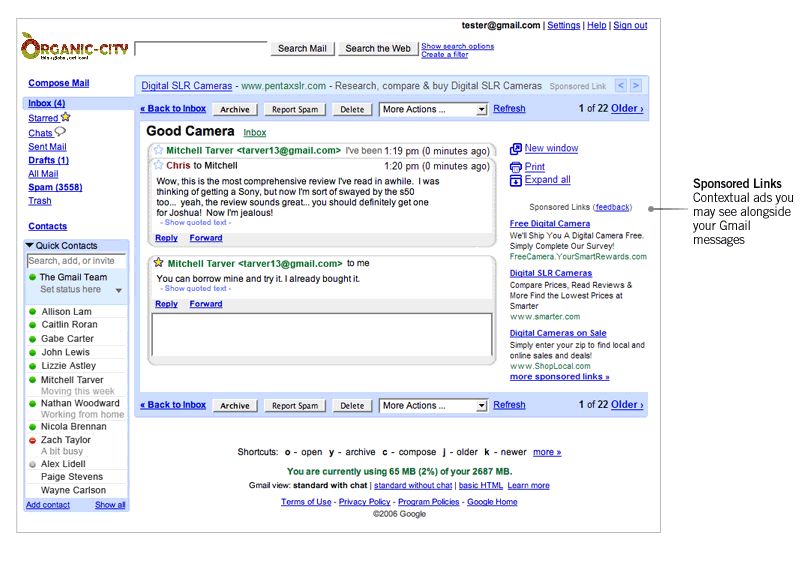Viewport: 800px width, 582px height.
Task: Click the previous sponsored link arrow
Action: (621, 86)
